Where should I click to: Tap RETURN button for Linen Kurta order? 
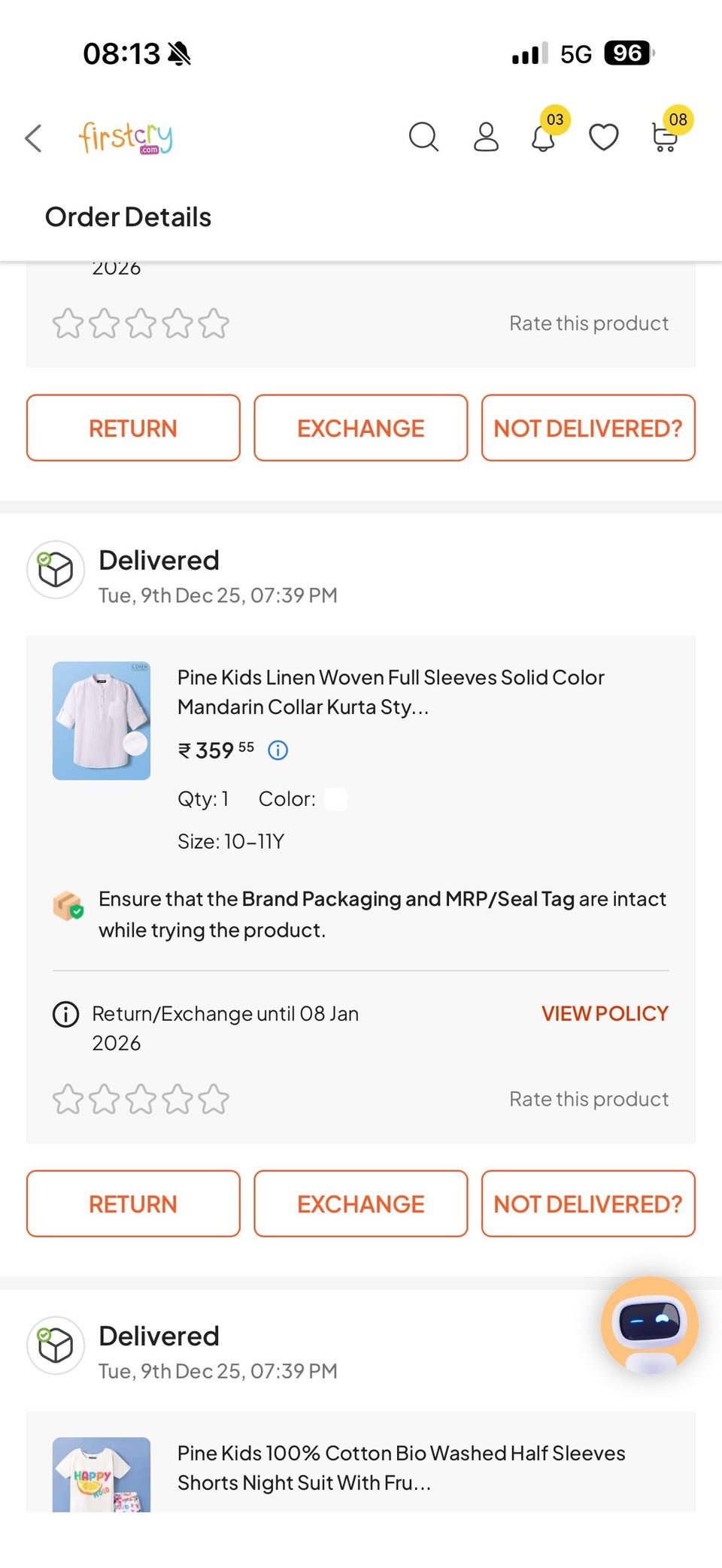(x=133, y=1203)
